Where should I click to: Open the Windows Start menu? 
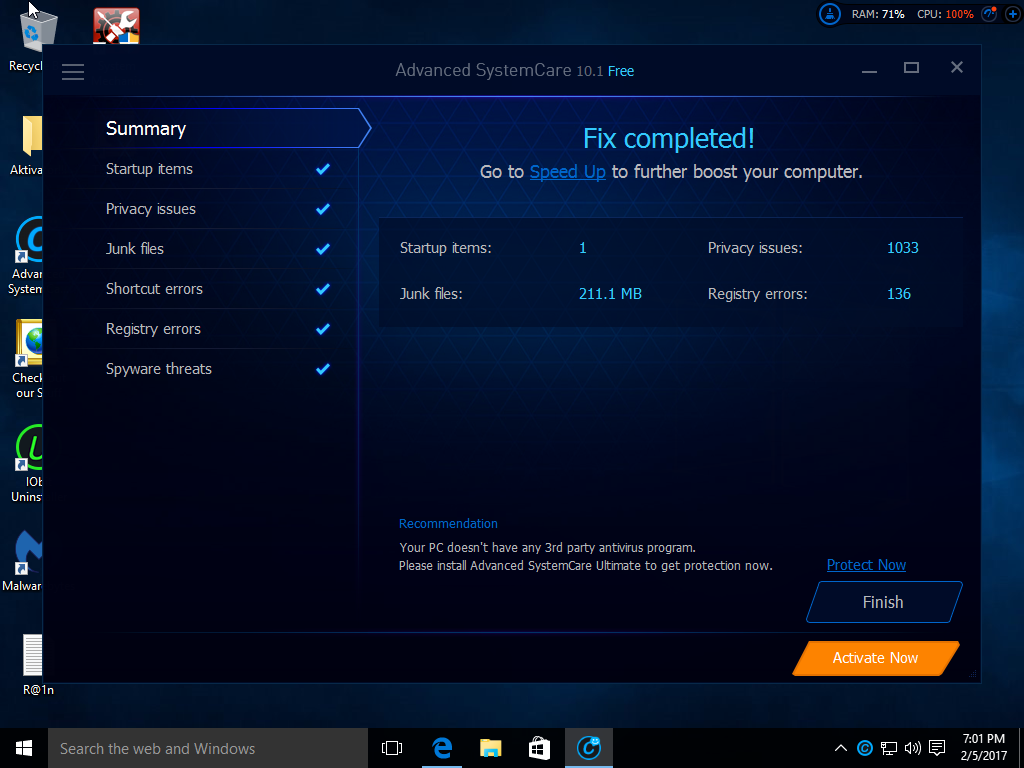click(x=24, y=748)
